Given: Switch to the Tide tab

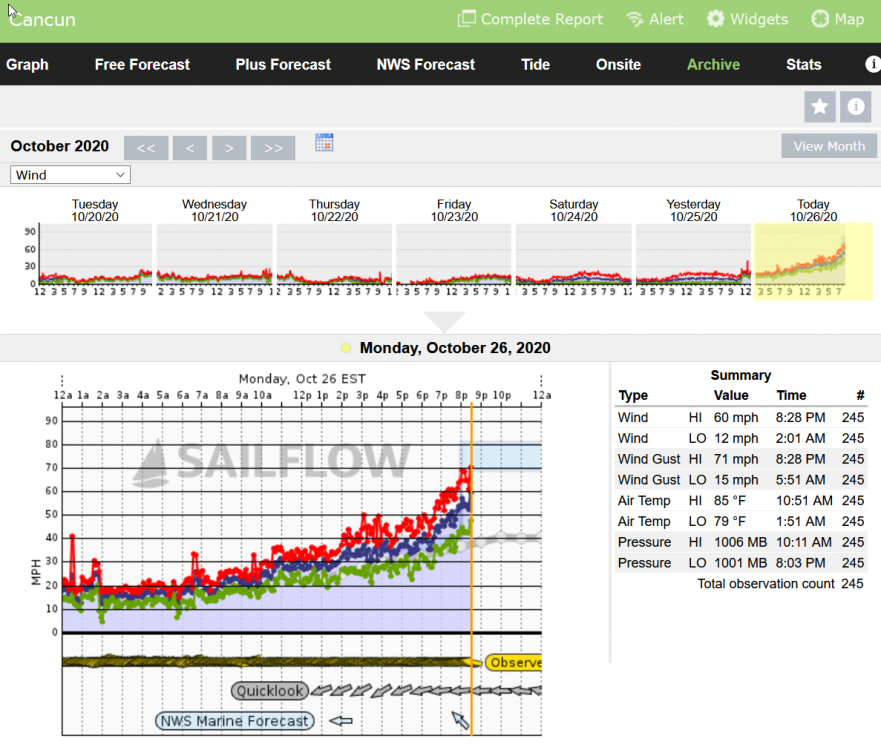Looking at the screenshot, I should click(535, 64).
